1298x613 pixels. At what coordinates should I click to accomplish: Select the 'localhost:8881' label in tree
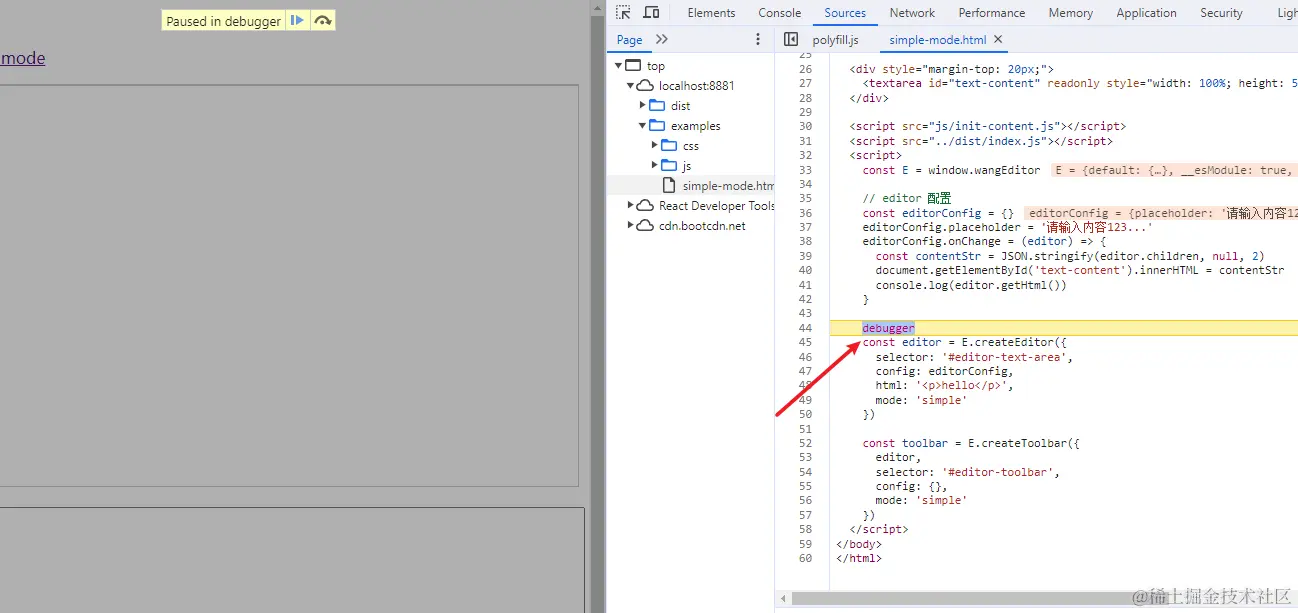click(696, 86)
